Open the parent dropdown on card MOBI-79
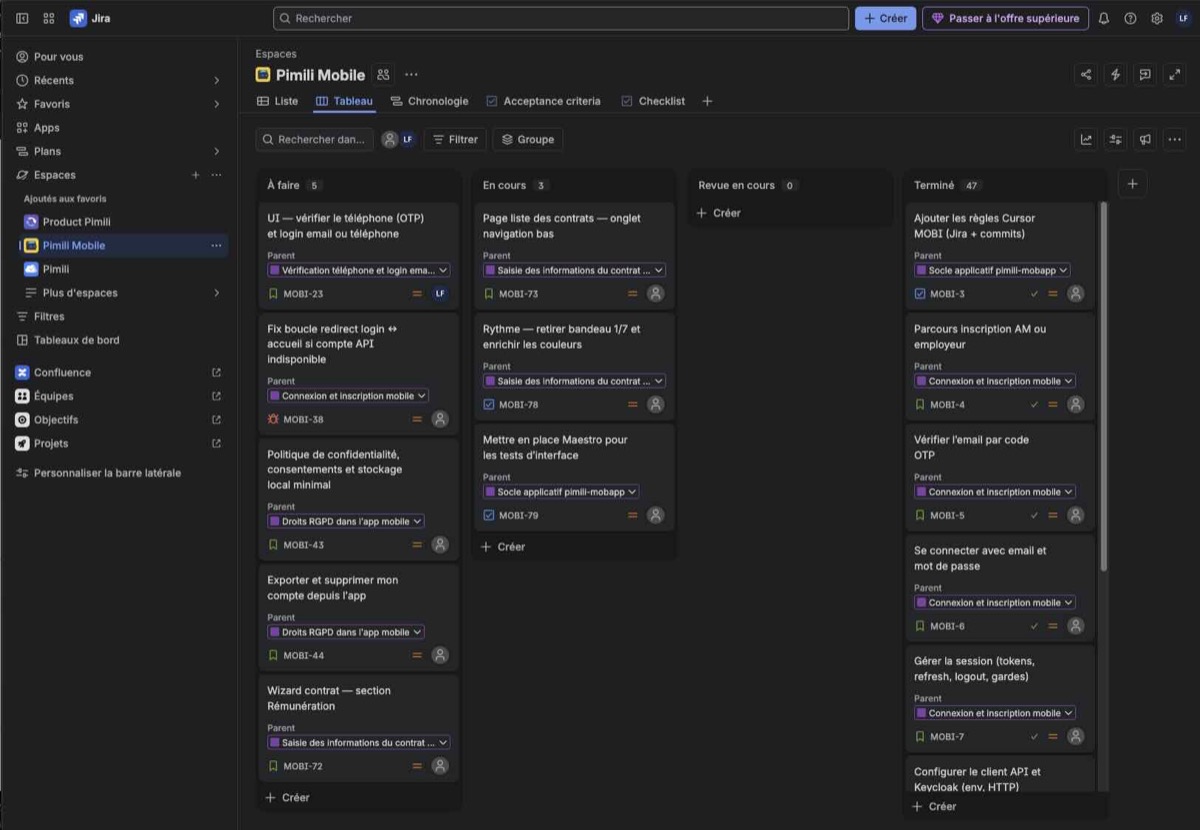Screen dimensions: 1200x830 click(x=561, y=492)
